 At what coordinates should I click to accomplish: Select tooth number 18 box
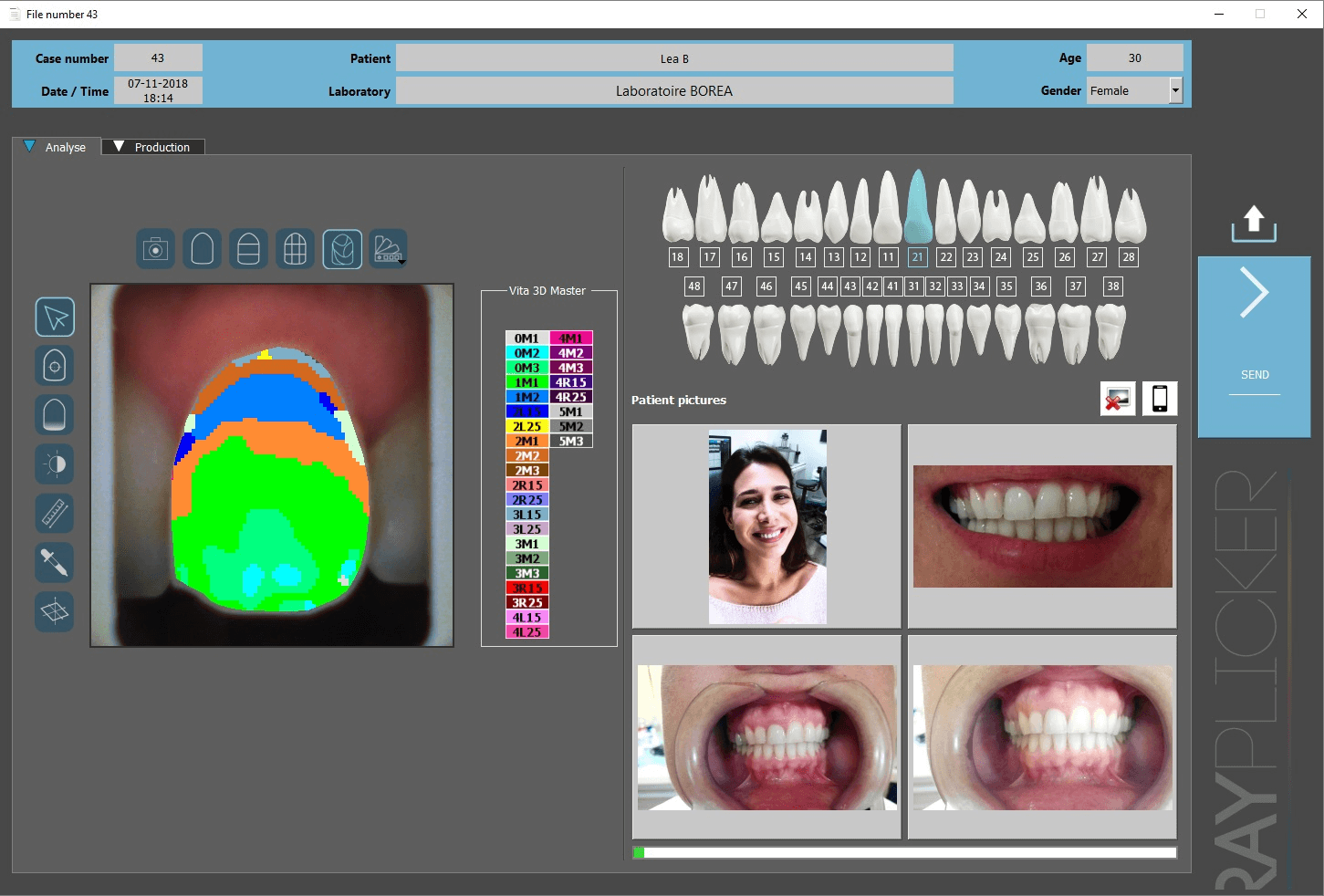(x=677, y=257)
